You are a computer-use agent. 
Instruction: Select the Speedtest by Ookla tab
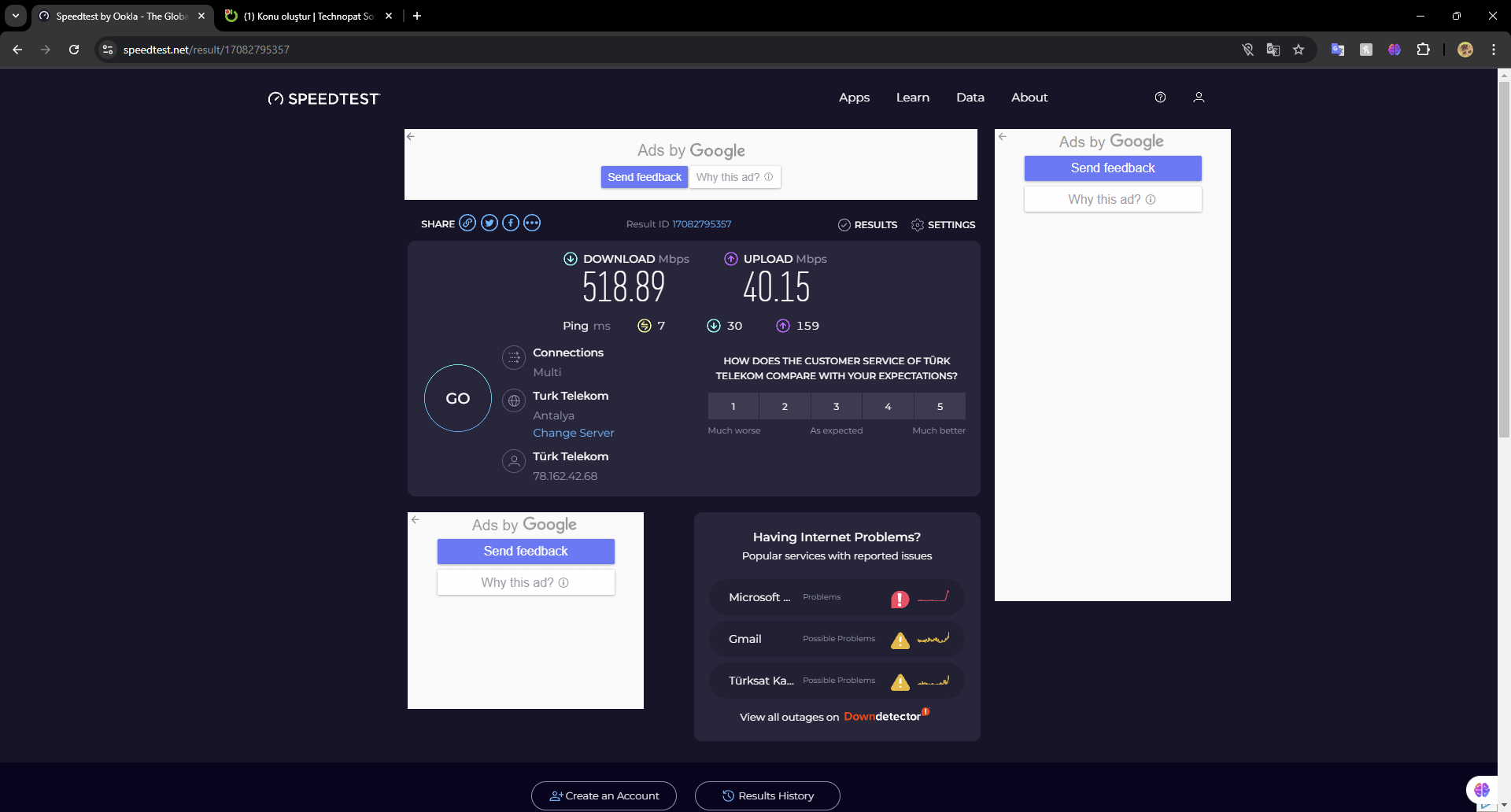tap(122, 16)
